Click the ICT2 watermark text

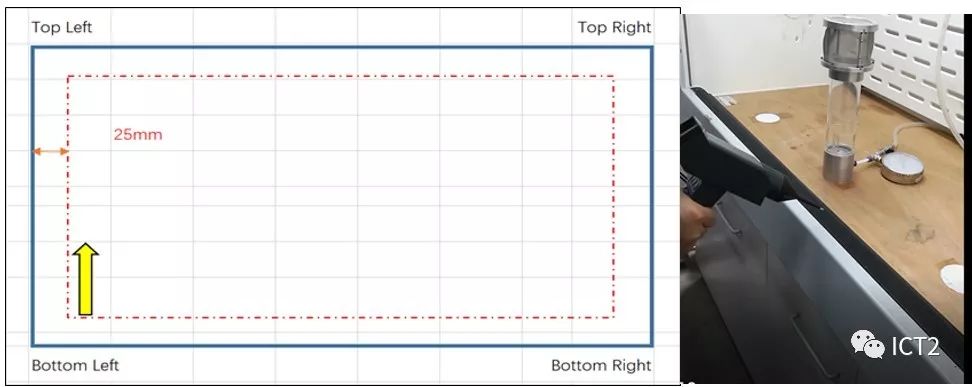pos(915,346)
